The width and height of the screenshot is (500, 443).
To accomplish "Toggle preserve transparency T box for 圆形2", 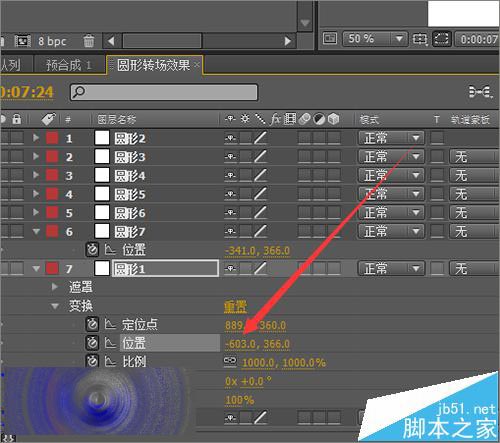I will (437, 138).
